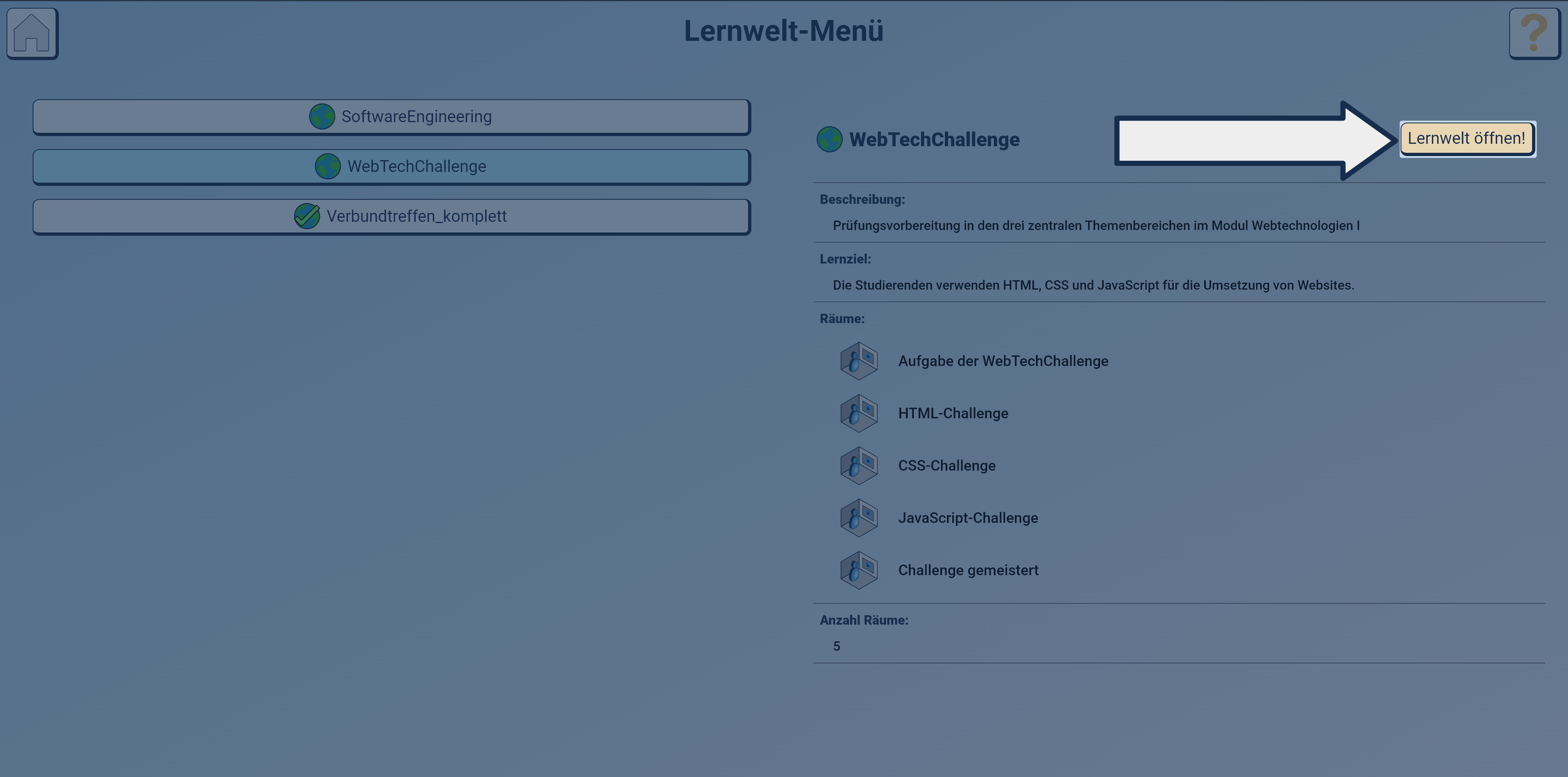Viewport: 1568px width, 777px height.
Task: Click the globe icon beside SoftwareEngineering
Action: tap(322, 116)
